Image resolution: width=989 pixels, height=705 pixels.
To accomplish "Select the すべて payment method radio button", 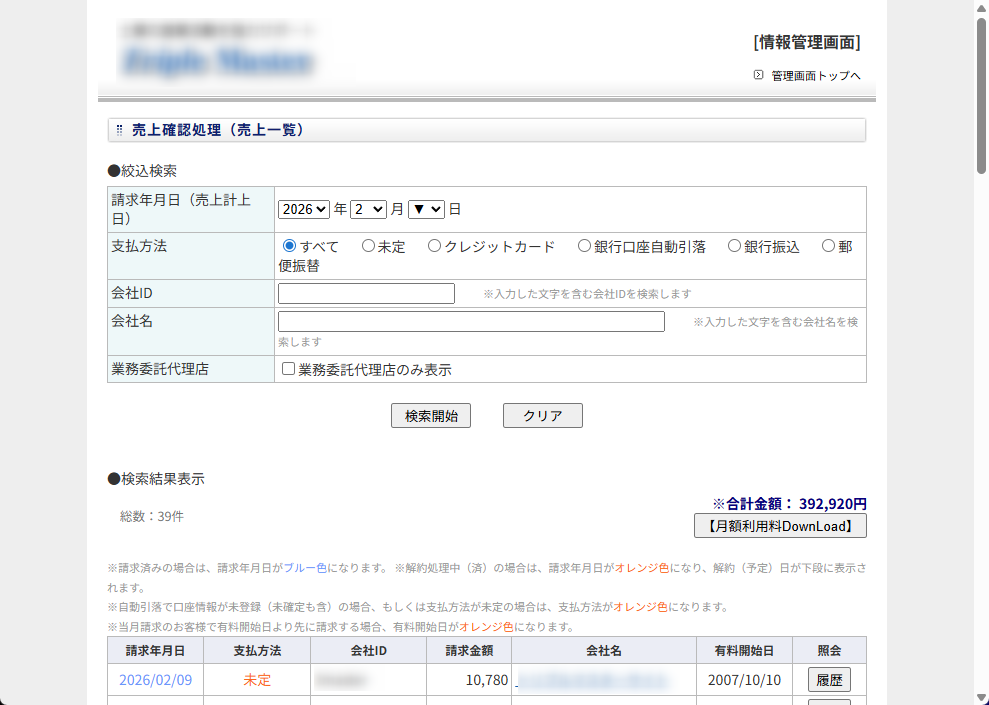I will pyautogui.click(x=288, y=245).
